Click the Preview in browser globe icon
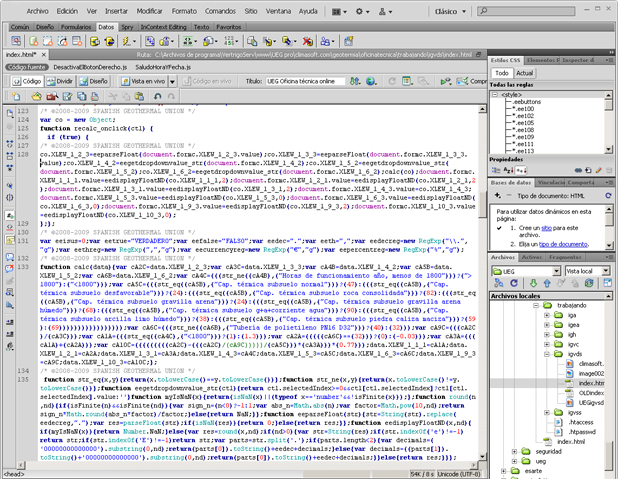Viewport: 618px width, 479px height. [371, 81]
